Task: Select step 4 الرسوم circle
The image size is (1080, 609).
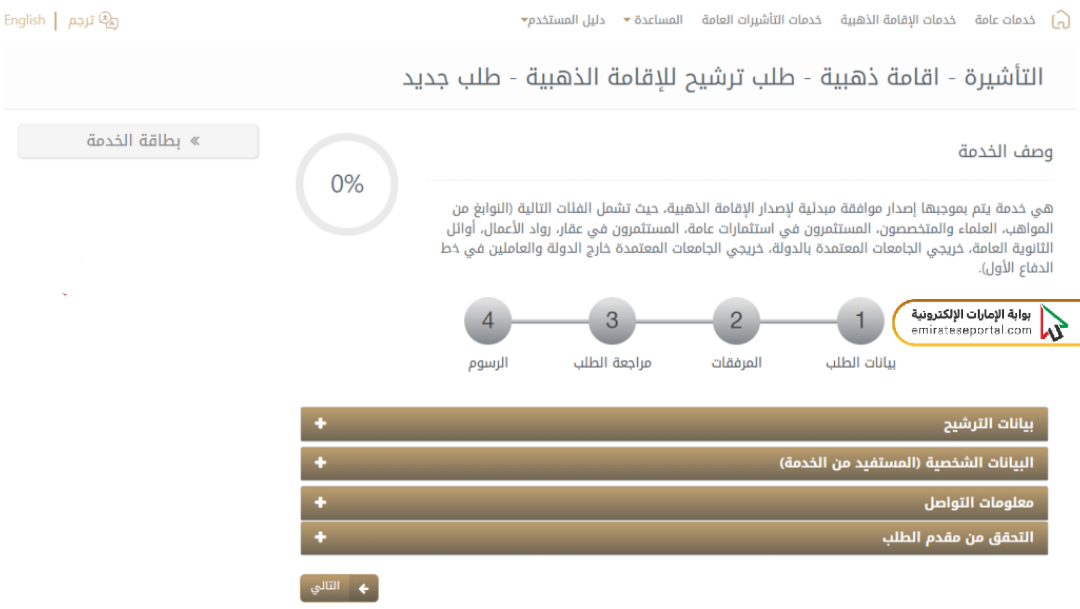Action: [x=488, y=320]
